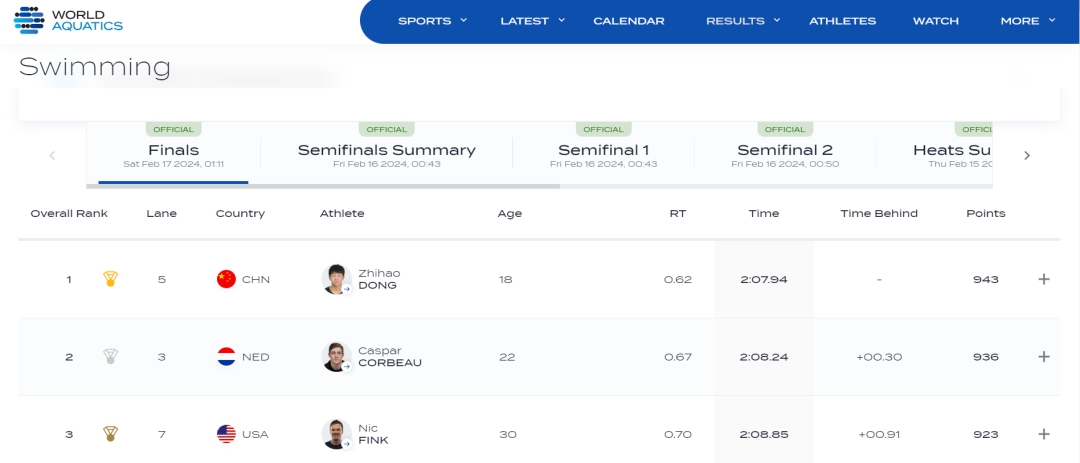Click the Netherlands flag icon
Screen dimensions: 1080x463
[x=226, y=357]
